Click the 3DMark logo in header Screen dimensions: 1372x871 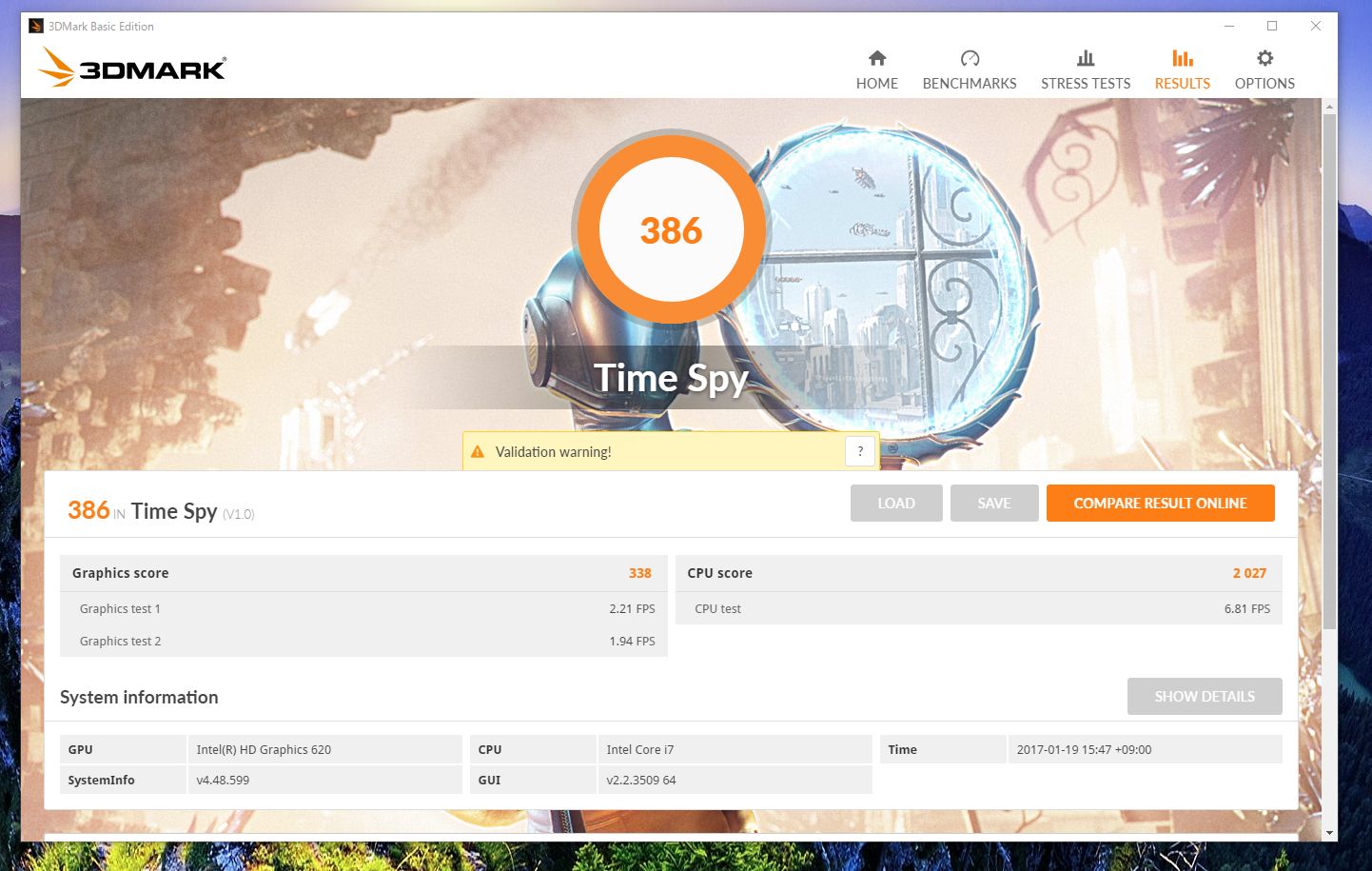[133, 68]
